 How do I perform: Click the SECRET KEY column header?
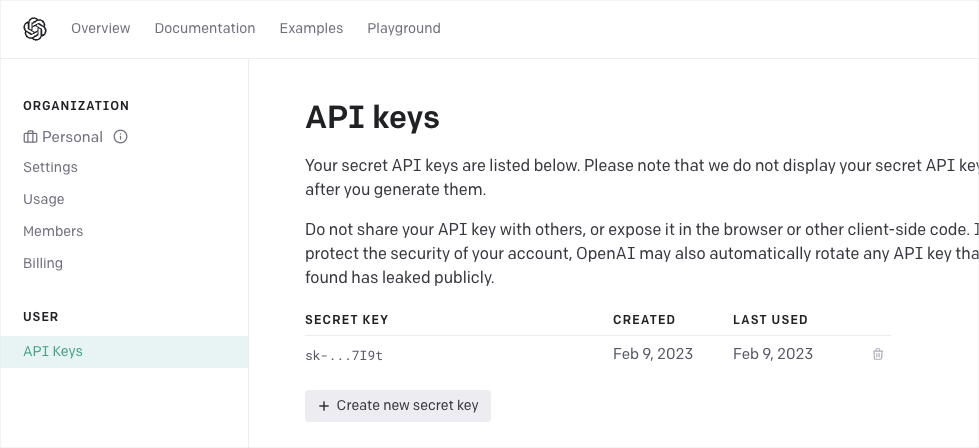(346, 320)
